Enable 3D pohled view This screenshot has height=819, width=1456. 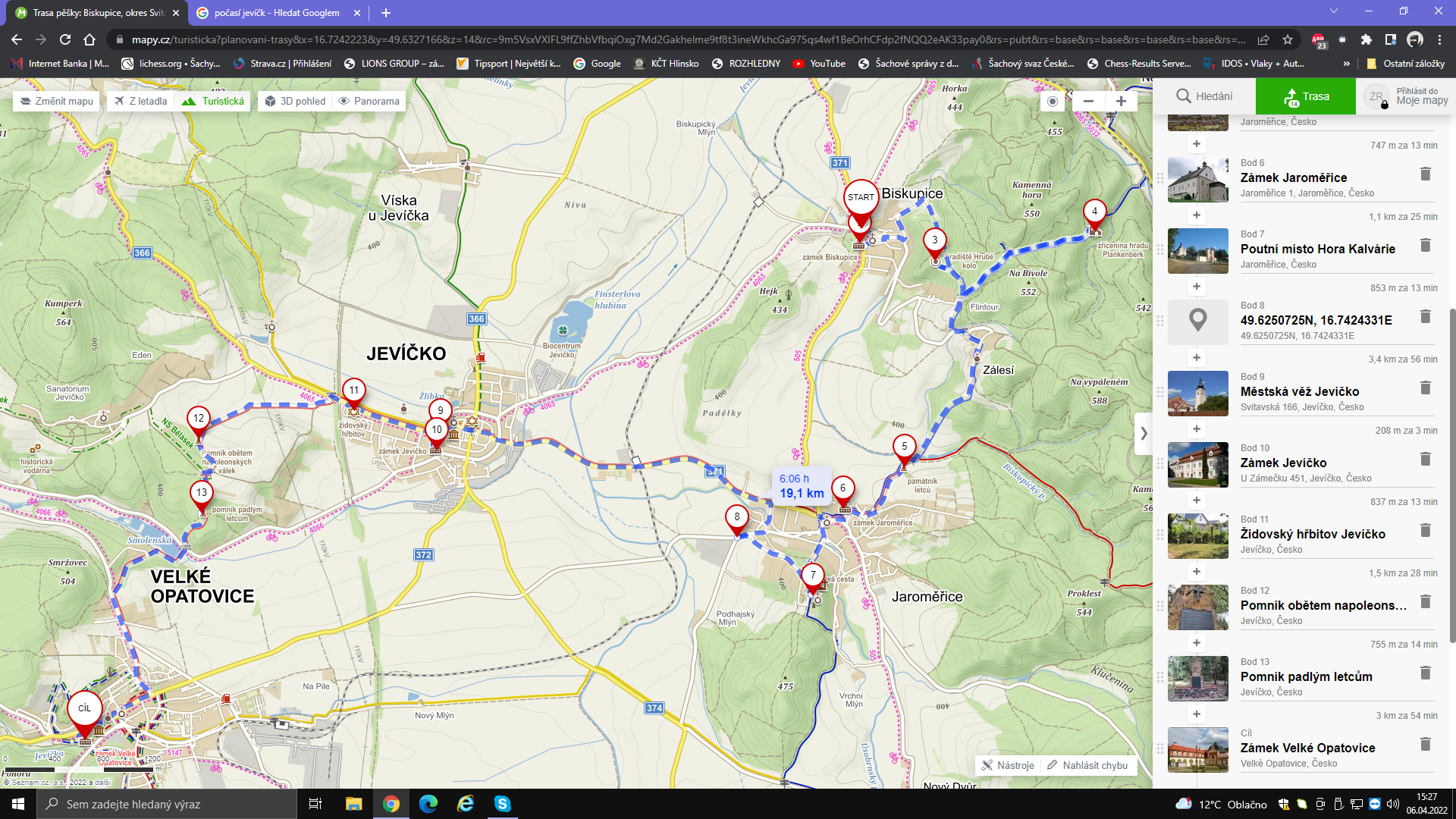(295, 101)
